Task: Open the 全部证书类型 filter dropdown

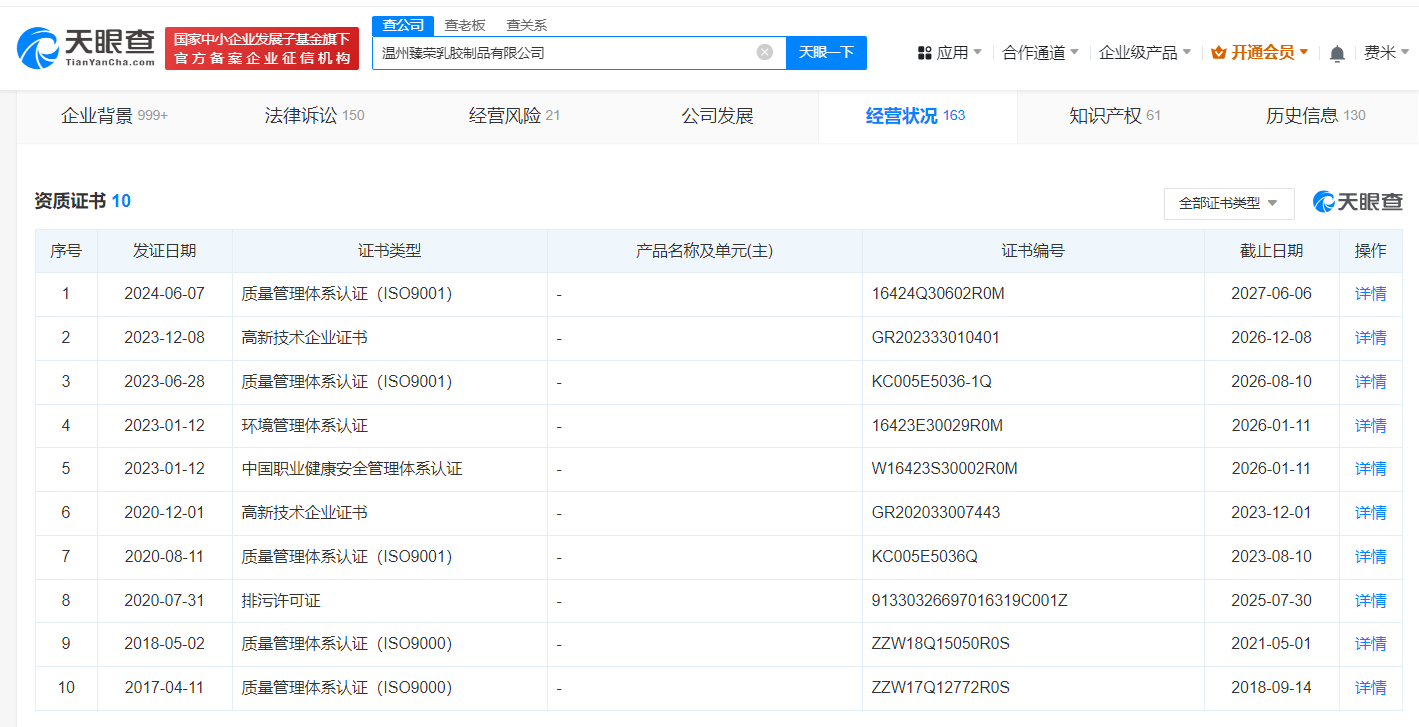Action: click(1229, 203)
